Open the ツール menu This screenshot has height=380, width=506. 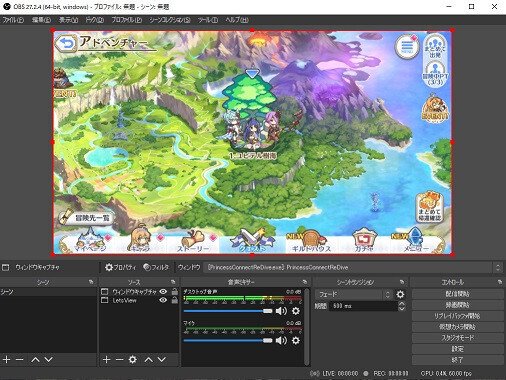click(207, 20)
